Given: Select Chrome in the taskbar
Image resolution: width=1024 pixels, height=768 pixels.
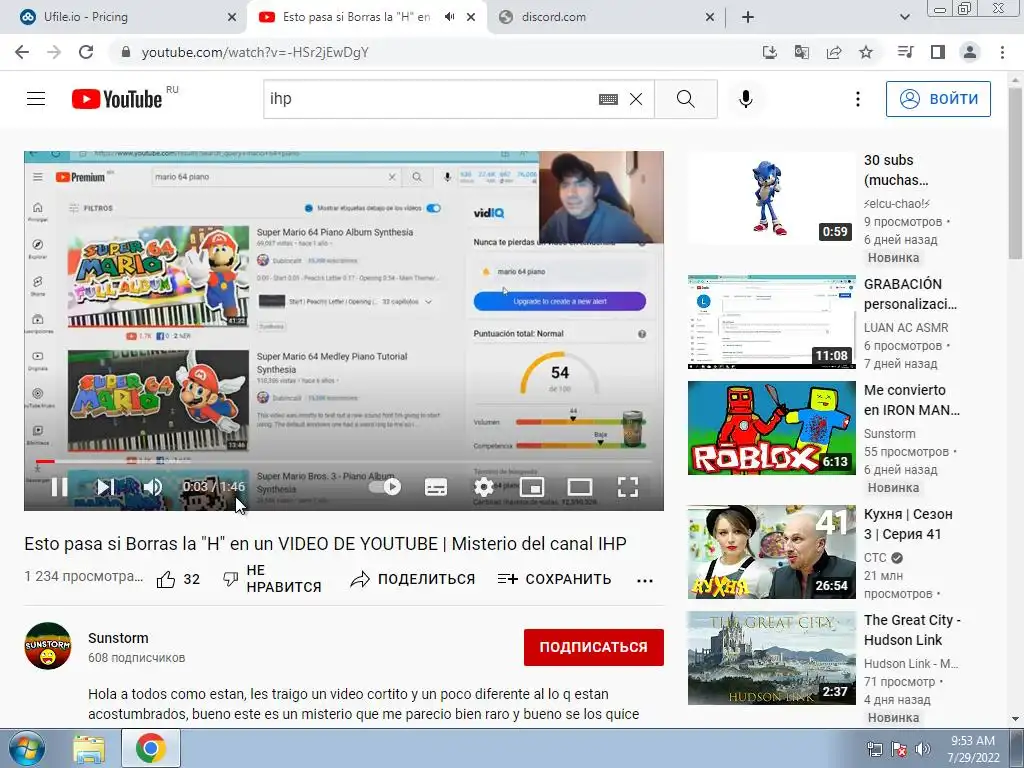Looking at the screenshot, I should click(150, 749).
